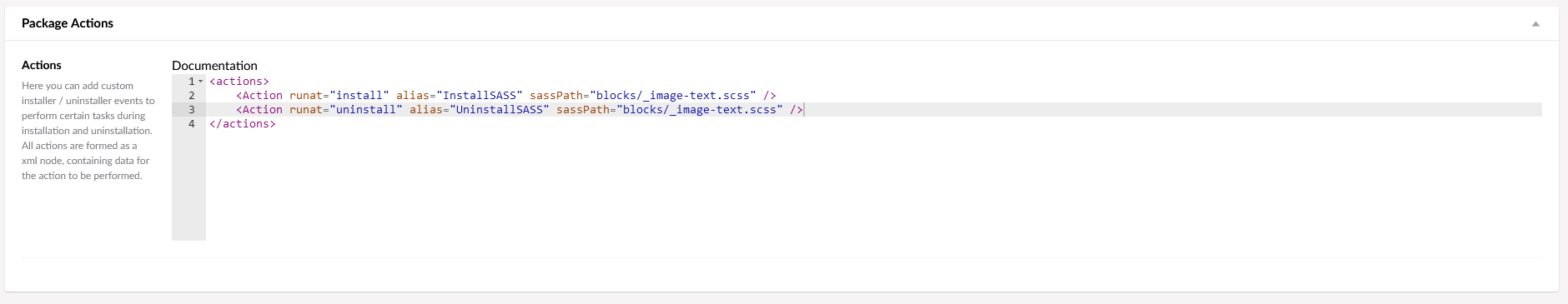1568x304 pixels.
Task: Select line number 2 in gutter
Action: pos(192,96)
